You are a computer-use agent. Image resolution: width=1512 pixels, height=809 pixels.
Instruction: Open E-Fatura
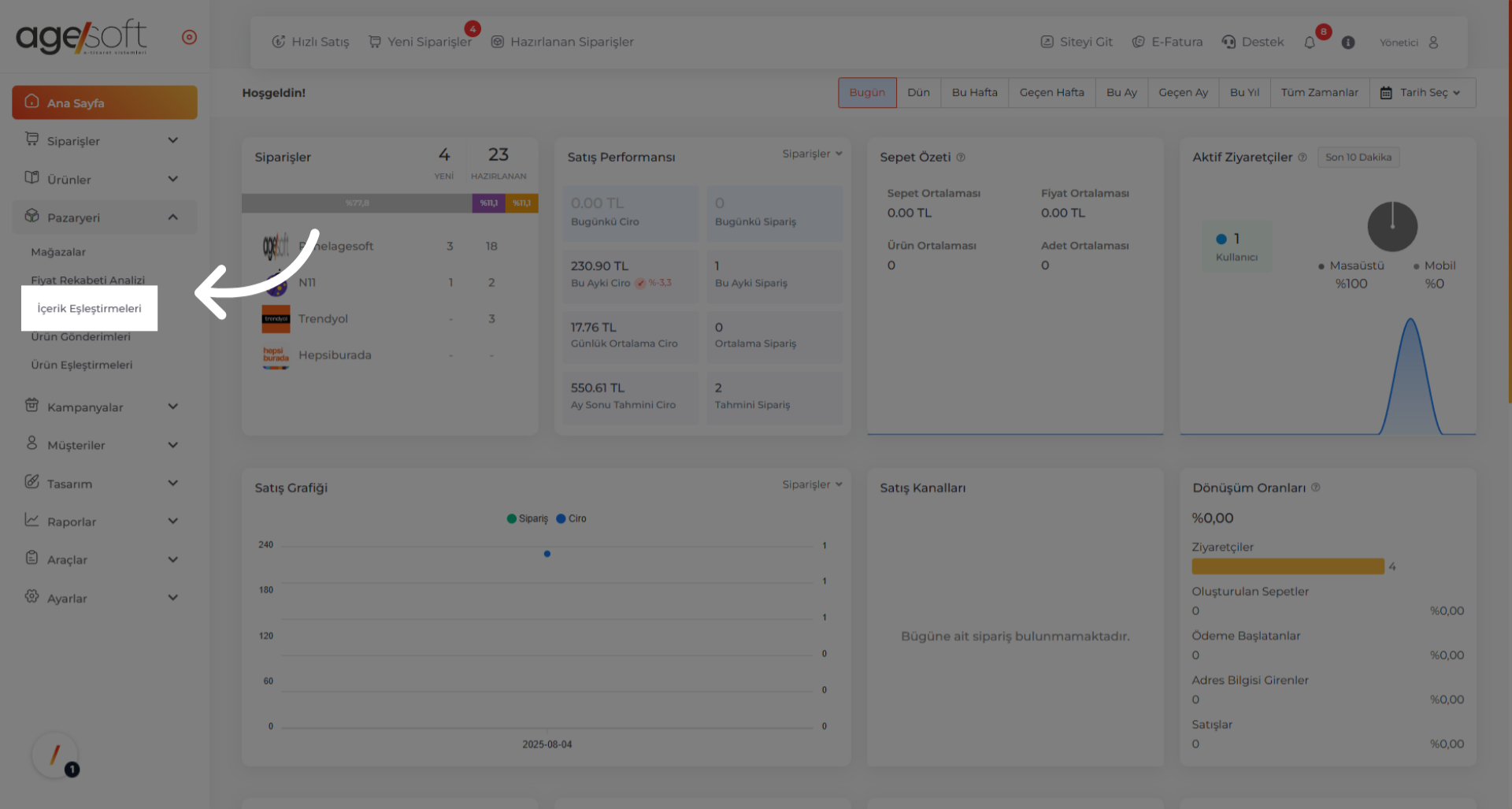pyautogui.click(x=1167, y=42)
